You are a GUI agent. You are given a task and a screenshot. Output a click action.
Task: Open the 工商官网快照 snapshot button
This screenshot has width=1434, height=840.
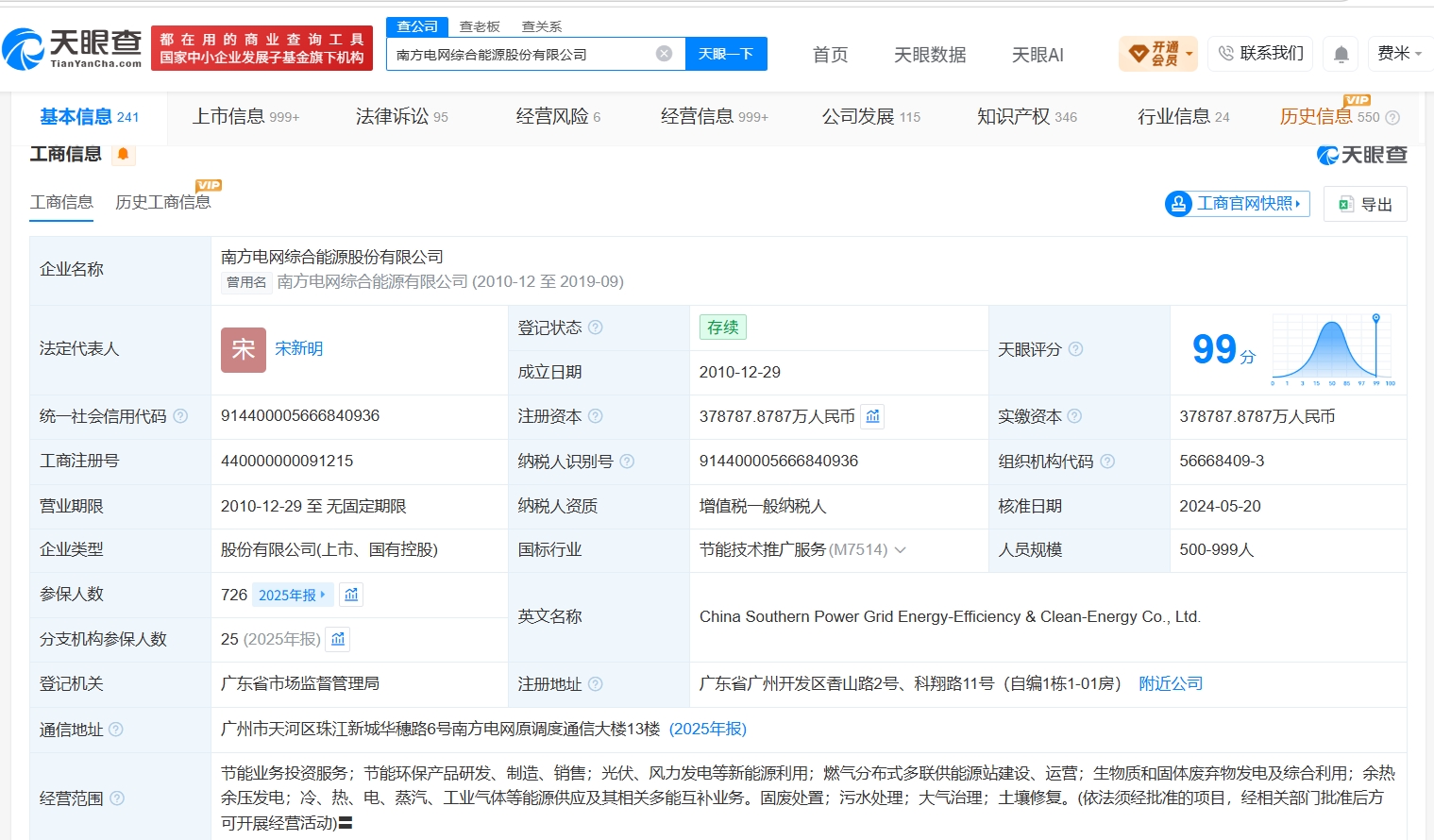pos(1238,204)
